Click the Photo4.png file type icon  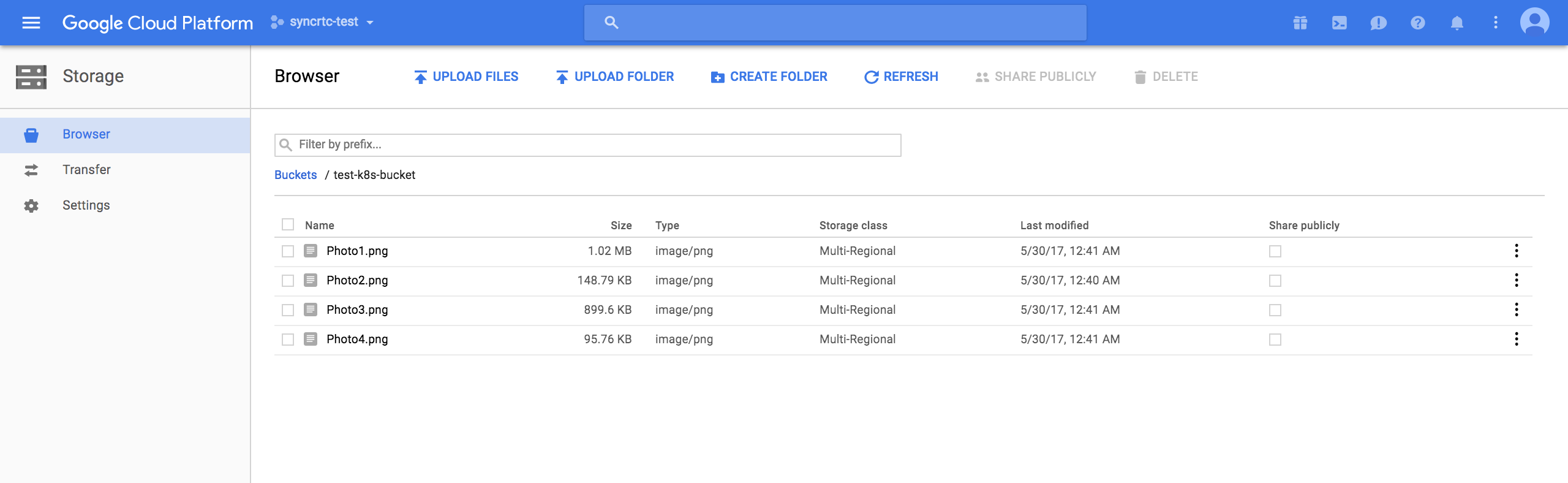coord(311,339)
